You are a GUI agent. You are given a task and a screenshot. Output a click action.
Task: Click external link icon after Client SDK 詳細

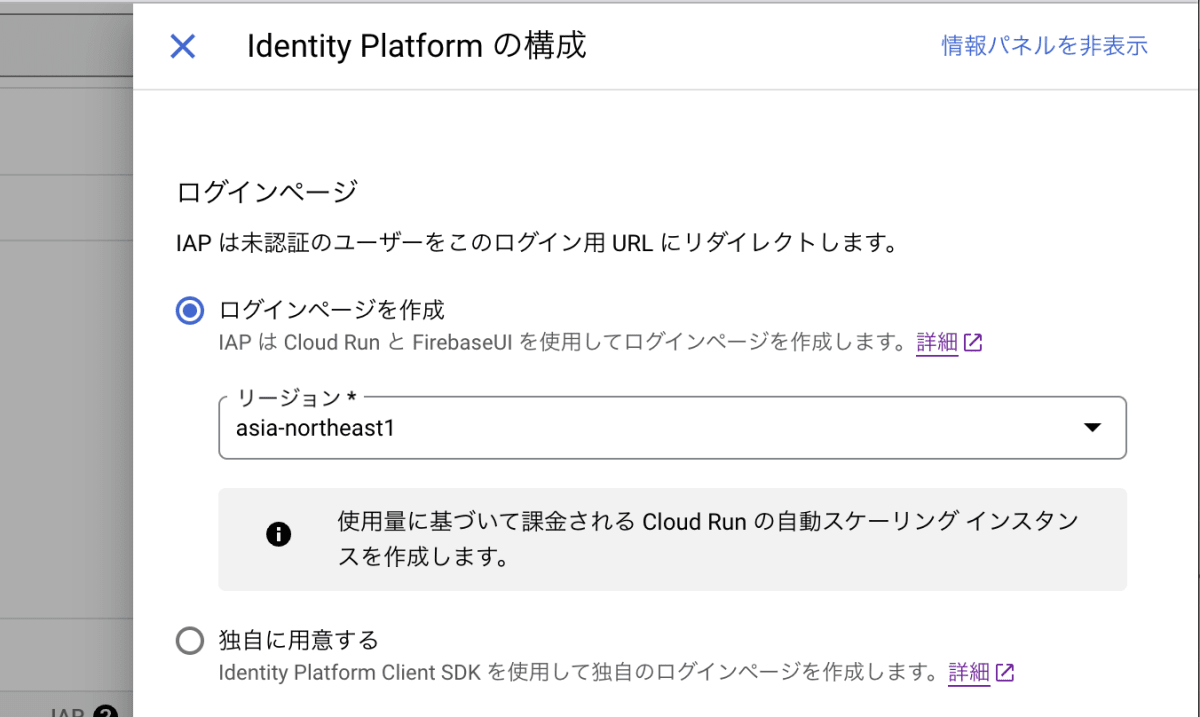point(1005,672)
